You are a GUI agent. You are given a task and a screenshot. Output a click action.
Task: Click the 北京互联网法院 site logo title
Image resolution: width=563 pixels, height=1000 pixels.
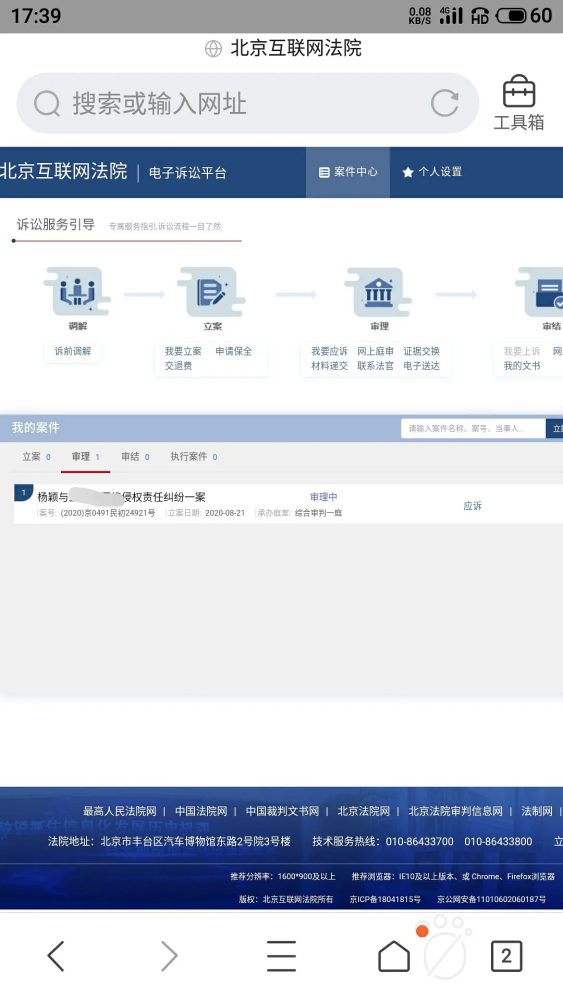(64, 172)
